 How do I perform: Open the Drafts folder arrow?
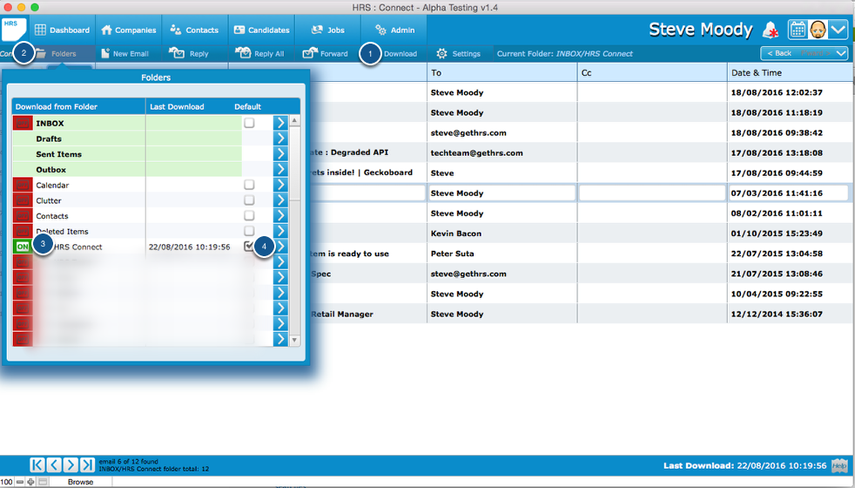coord(280,138)
